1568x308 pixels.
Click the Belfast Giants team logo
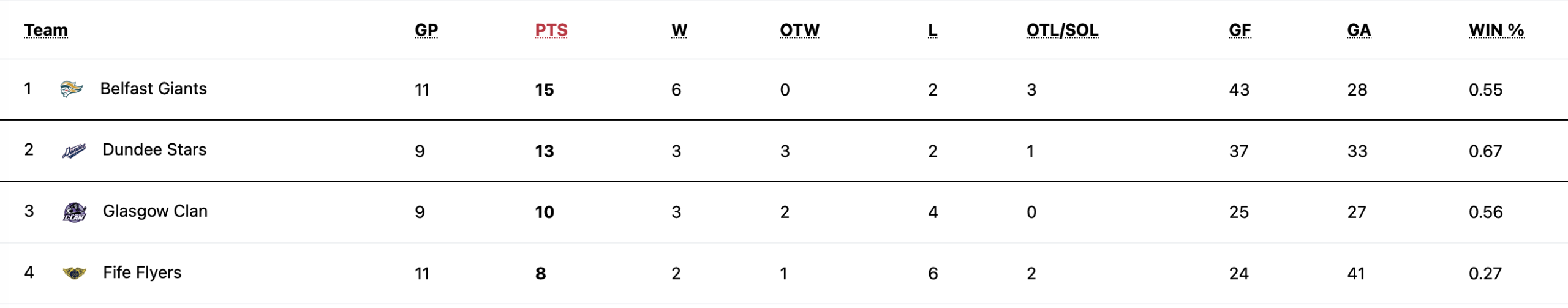click(72, 89)
